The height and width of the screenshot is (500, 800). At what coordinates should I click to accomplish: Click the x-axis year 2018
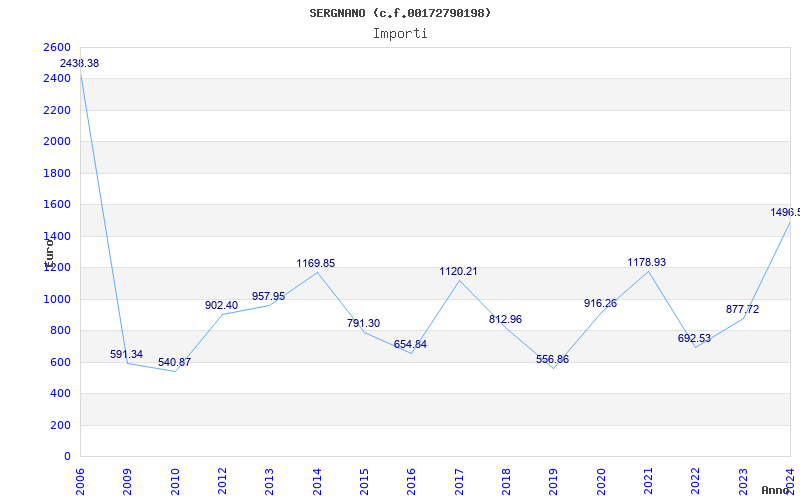[x=506, y=481]
